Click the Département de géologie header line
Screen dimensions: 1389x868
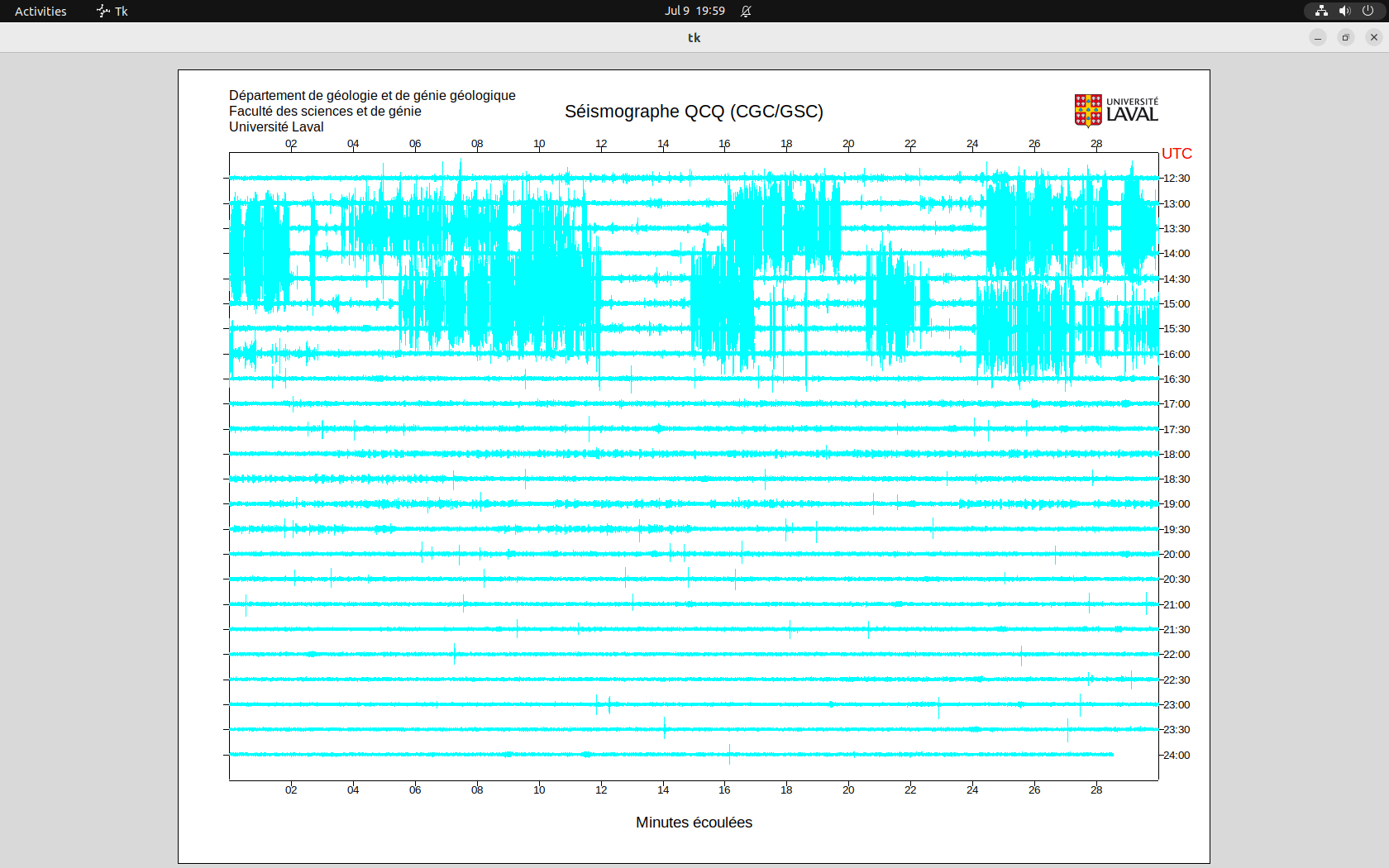coord(372,96)
